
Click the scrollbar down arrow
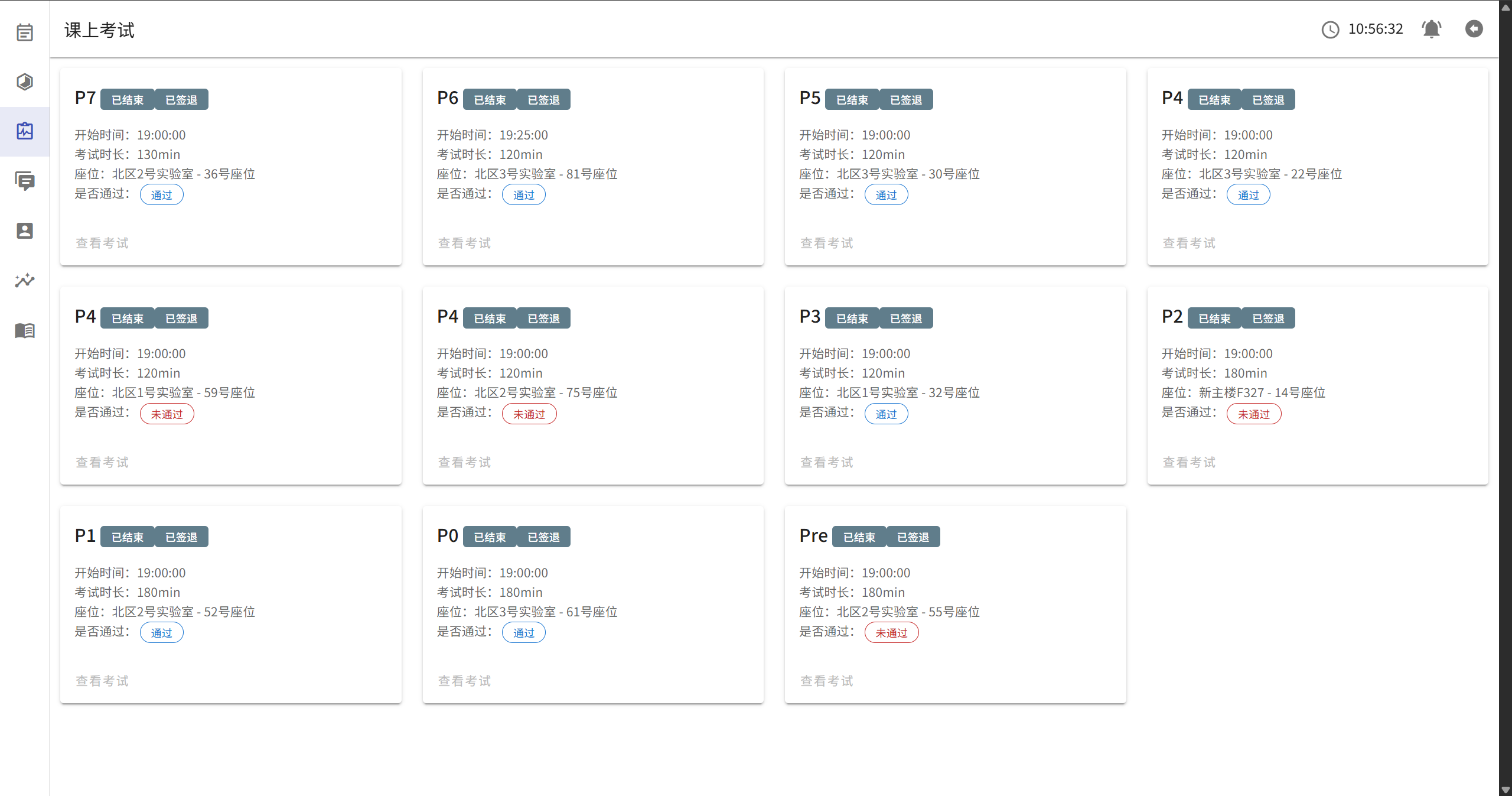(1505, 790)
